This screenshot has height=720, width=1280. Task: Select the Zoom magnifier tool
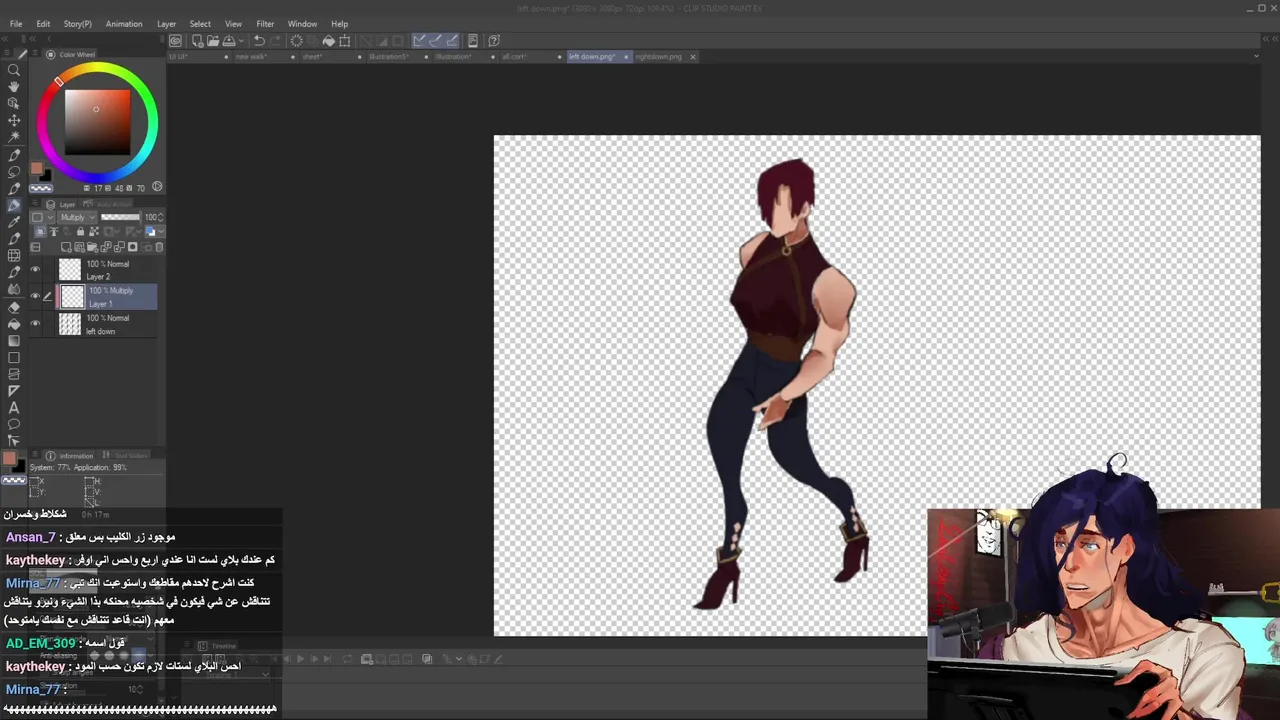tap(14, 70)
